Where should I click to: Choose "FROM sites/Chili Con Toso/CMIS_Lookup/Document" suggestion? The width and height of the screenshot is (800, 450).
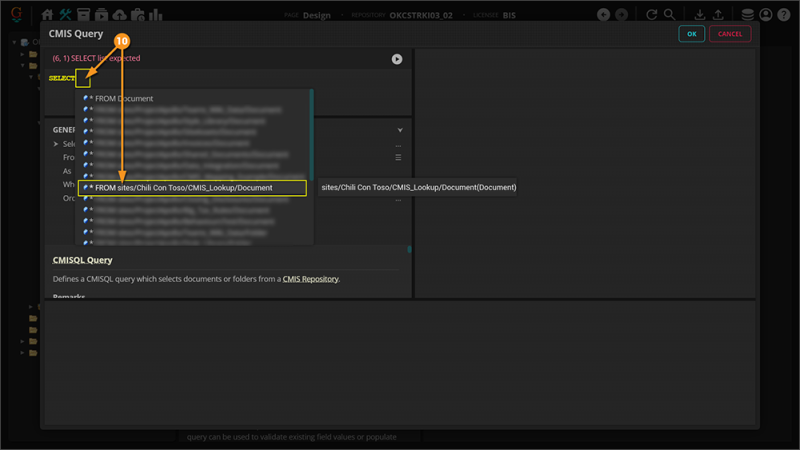[192, 188]
